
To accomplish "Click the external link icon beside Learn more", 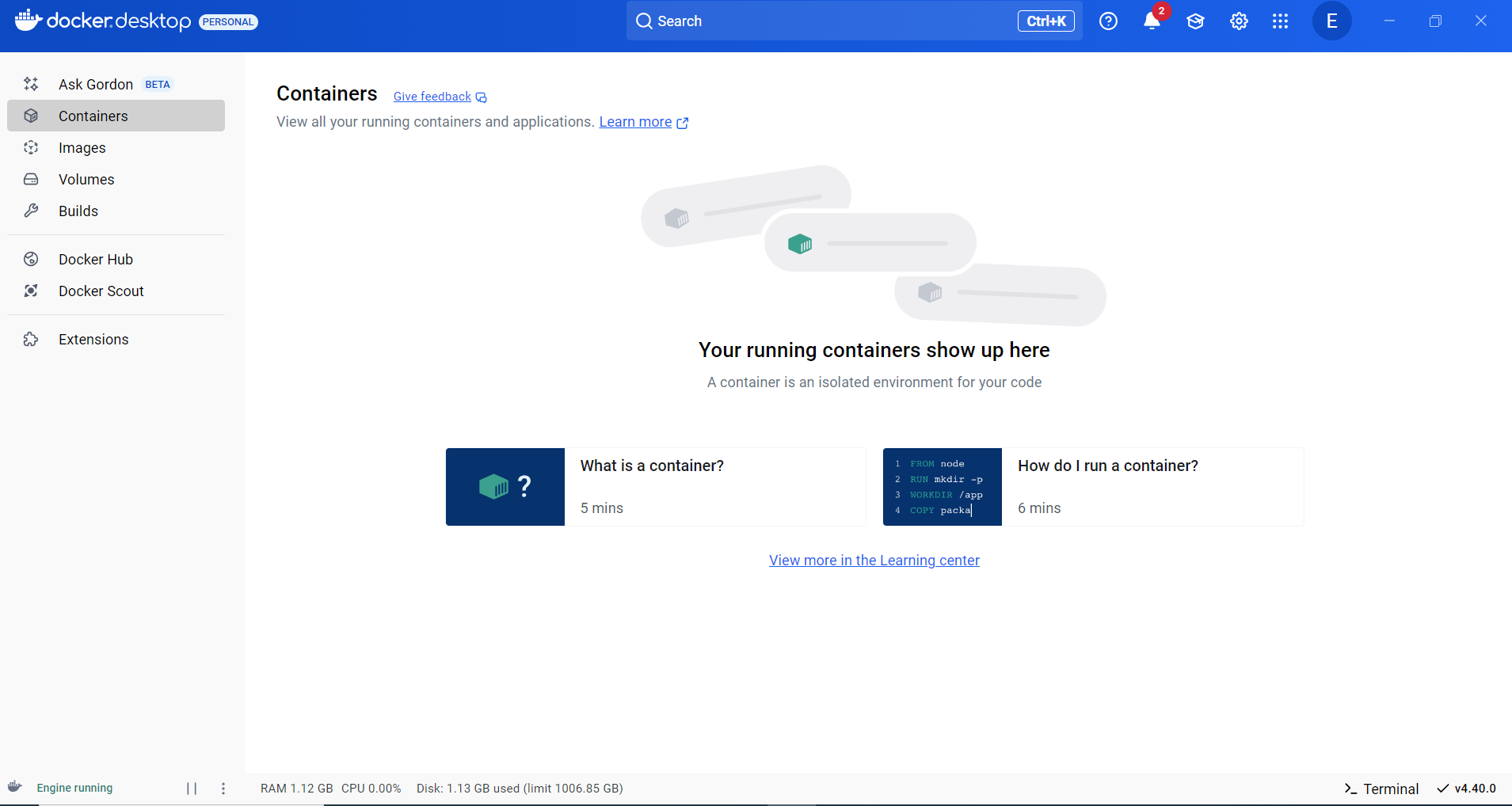I will point(683,123).
